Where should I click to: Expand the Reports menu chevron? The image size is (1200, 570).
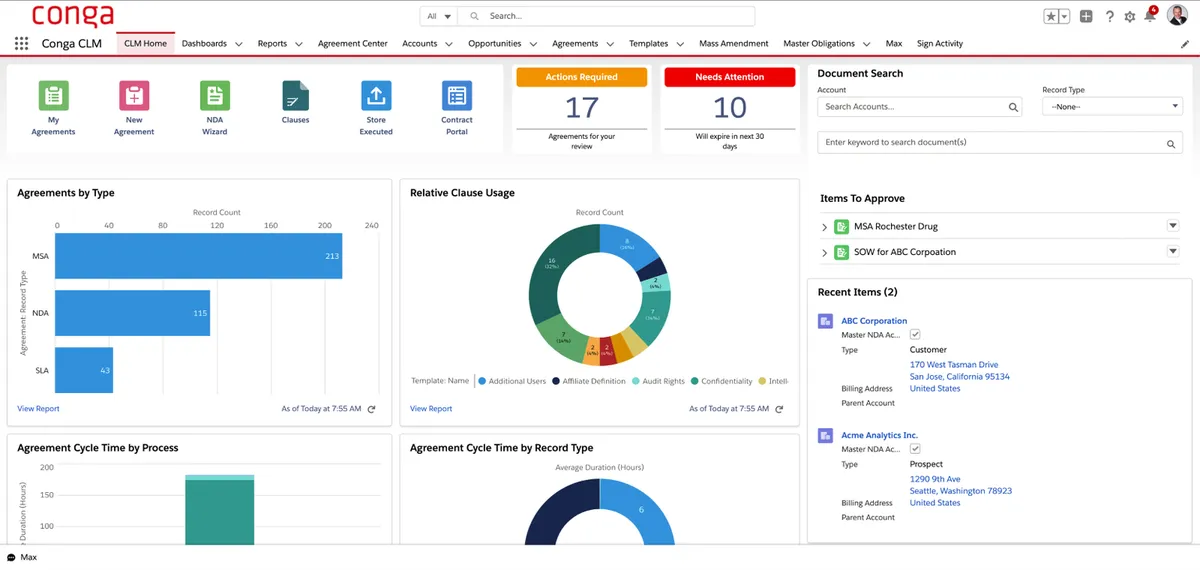299,44
